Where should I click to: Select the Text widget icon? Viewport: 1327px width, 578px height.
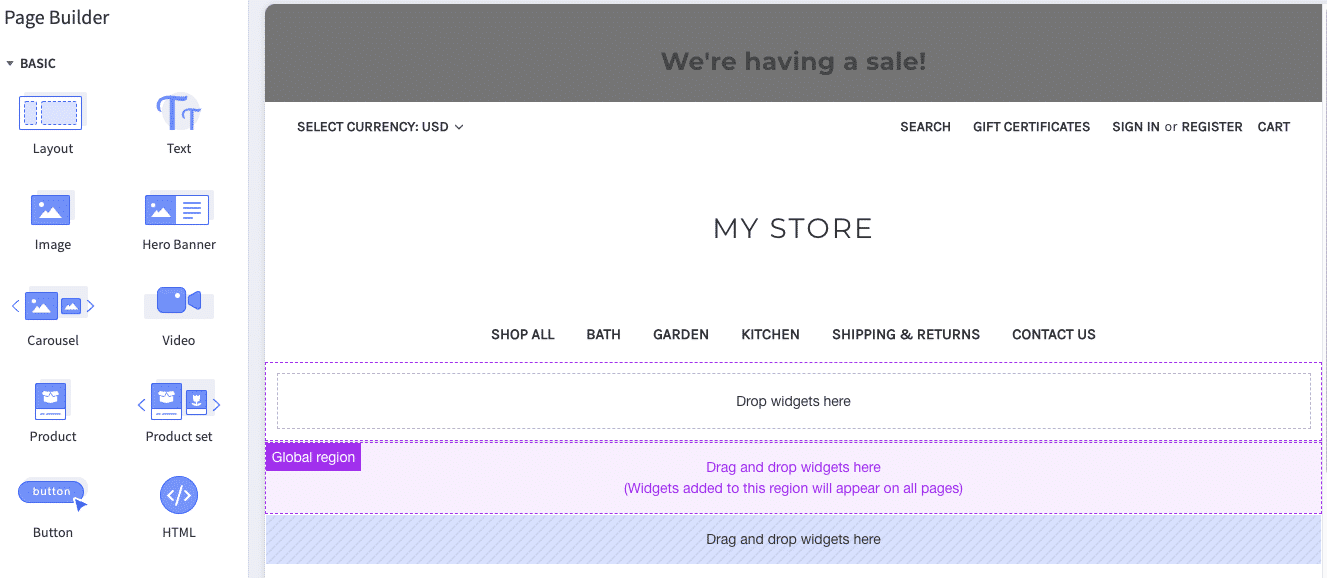pos(178,112)
